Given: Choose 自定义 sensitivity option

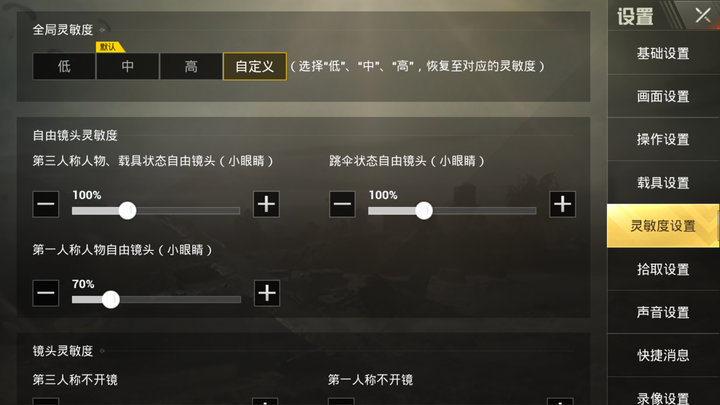Looking at the screenshot, I should 255,67.
